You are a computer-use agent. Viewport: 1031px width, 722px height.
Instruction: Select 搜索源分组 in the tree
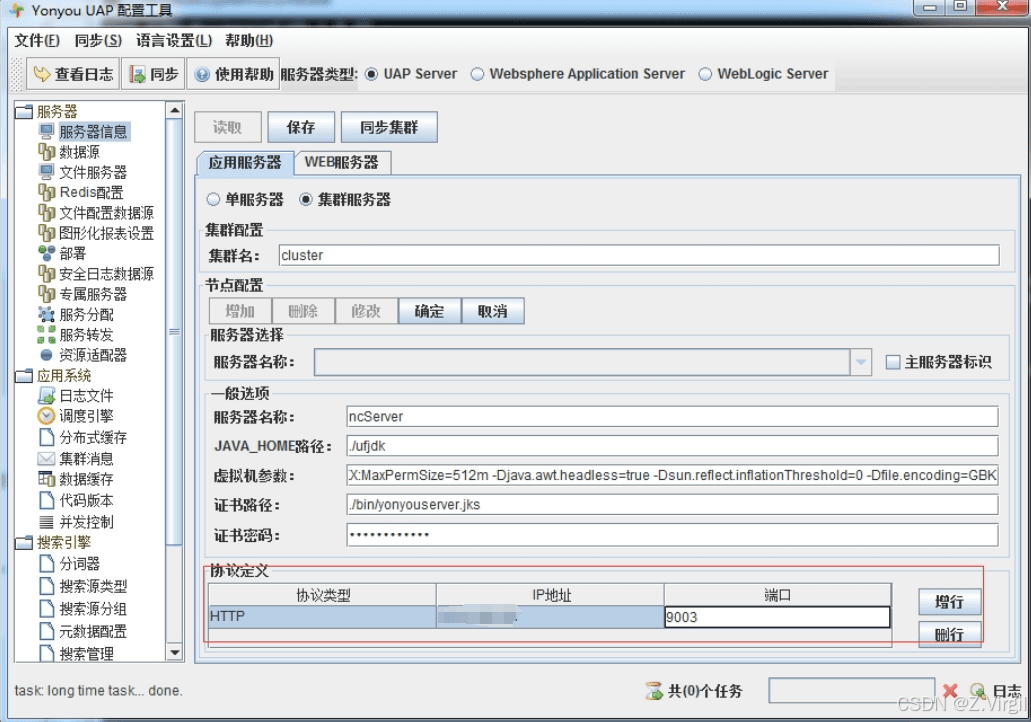93,608
